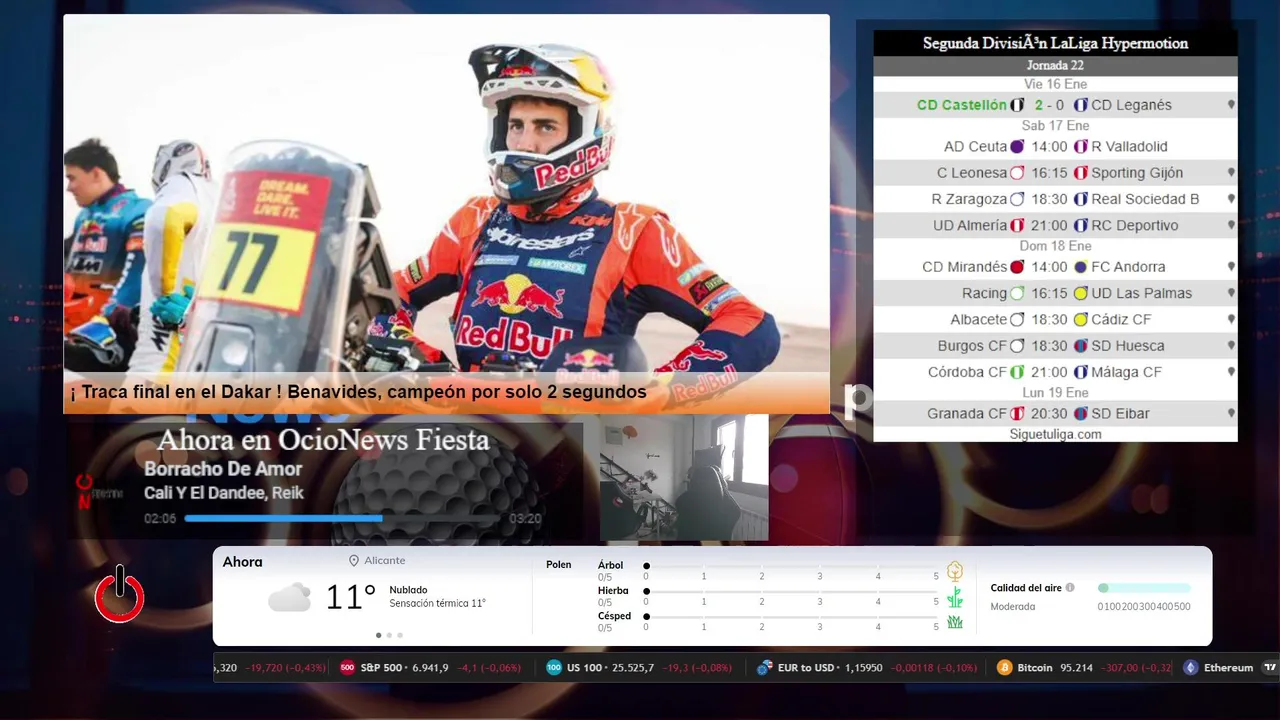Click the CD Leganés team badge

pos(1081,105)
